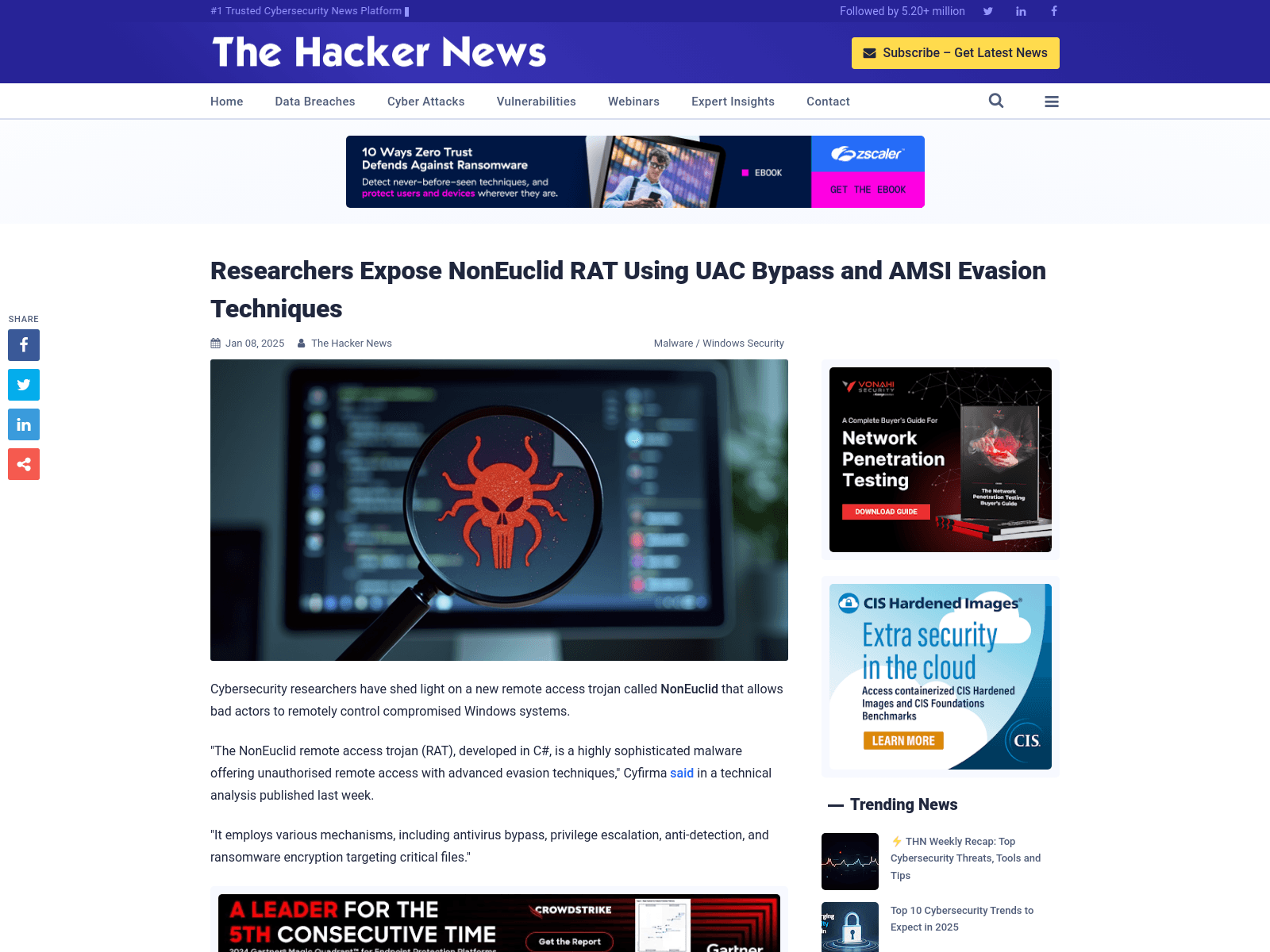Click the Followed by 5.20+ million text
Viewport: 1270px width, 952px height.
click(x=902, y=11)
